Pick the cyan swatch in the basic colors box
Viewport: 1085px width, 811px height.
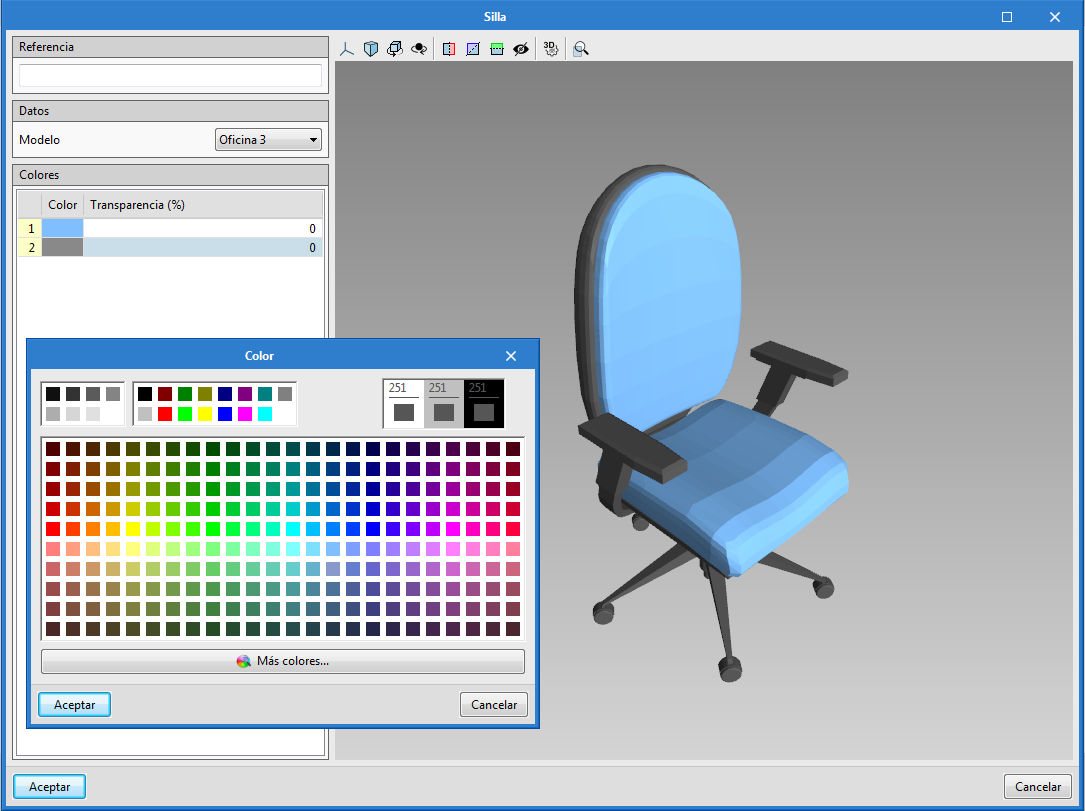[265, 414]
